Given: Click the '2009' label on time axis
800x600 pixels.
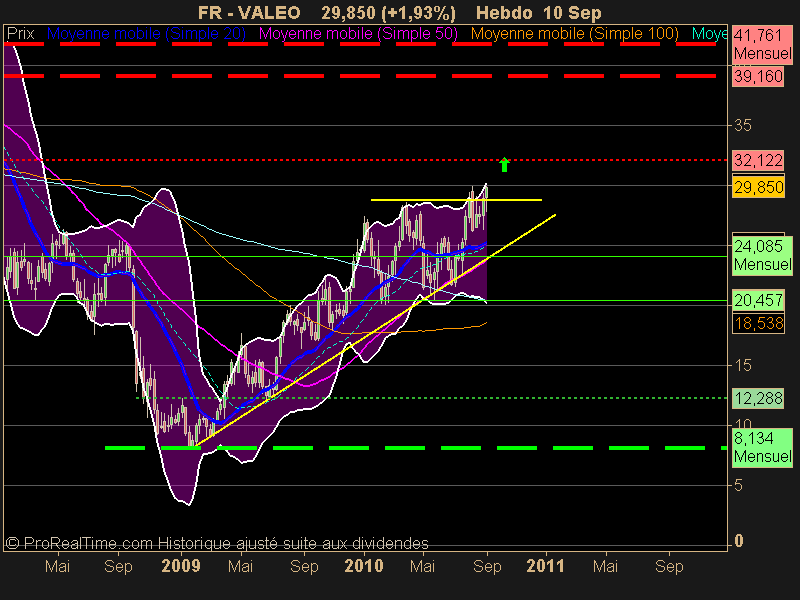Looking at the screenshot, I should click(x=181, y=566).
